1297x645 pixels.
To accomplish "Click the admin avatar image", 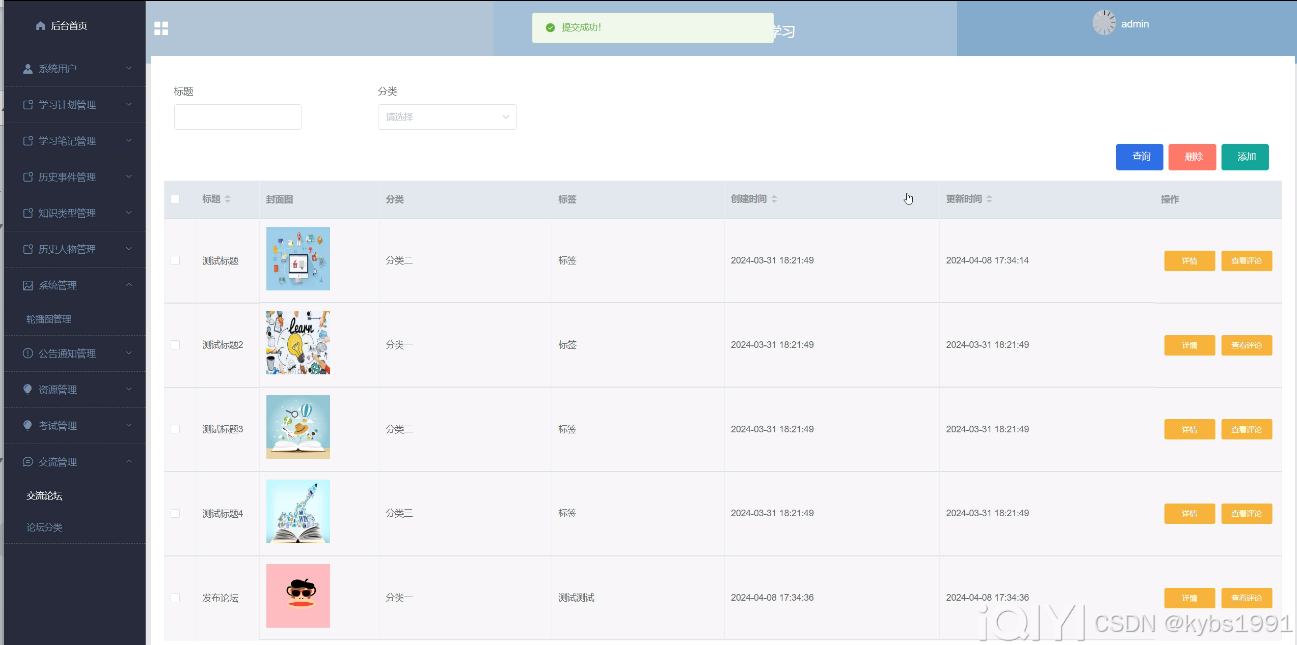I will click(x=1104, y=23).
